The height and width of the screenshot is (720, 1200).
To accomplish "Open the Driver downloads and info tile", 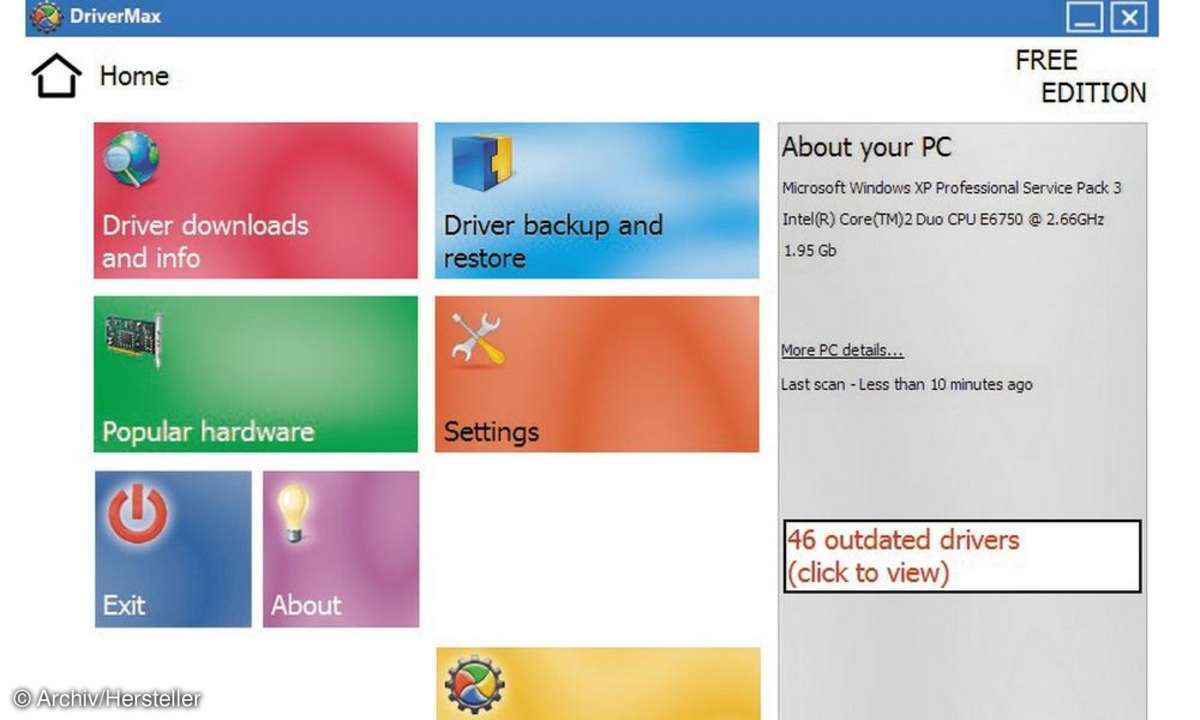I will tap(256, 200).
